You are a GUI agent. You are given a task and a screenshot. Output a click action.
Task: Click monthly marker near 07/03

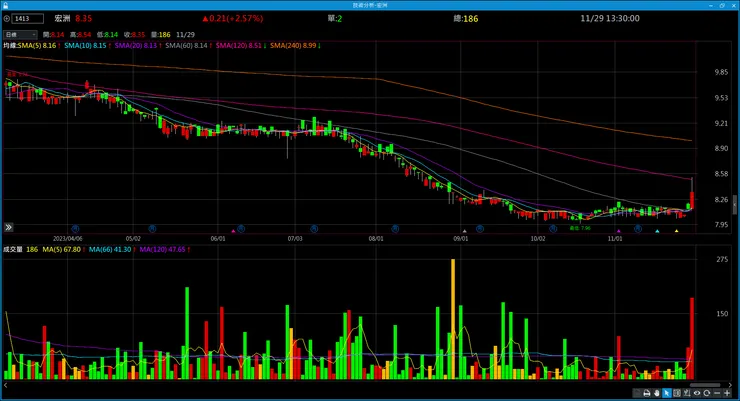pyautogui.click(x=314, y=228)
